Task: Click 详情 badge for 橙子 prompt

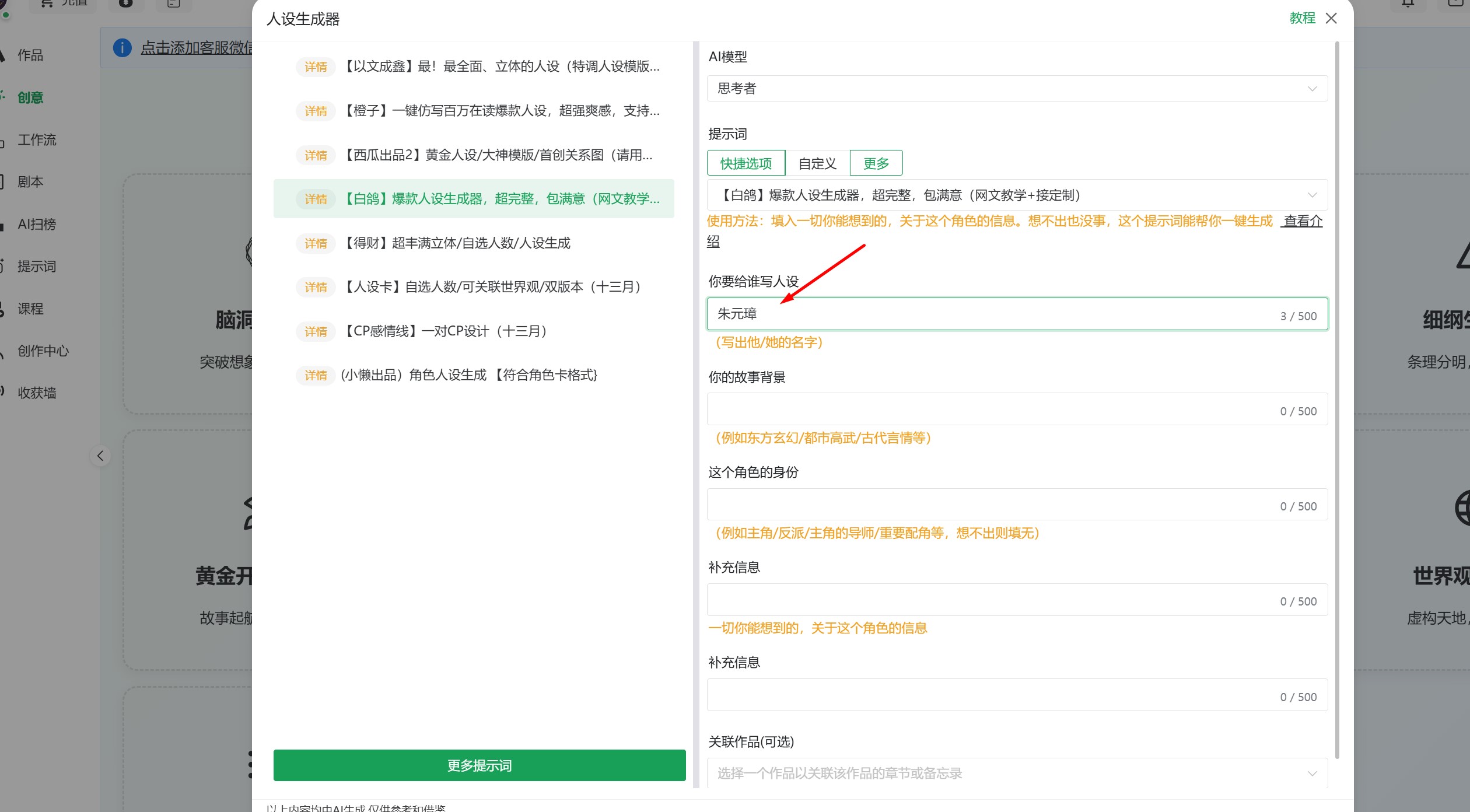Action: (316, 111)
